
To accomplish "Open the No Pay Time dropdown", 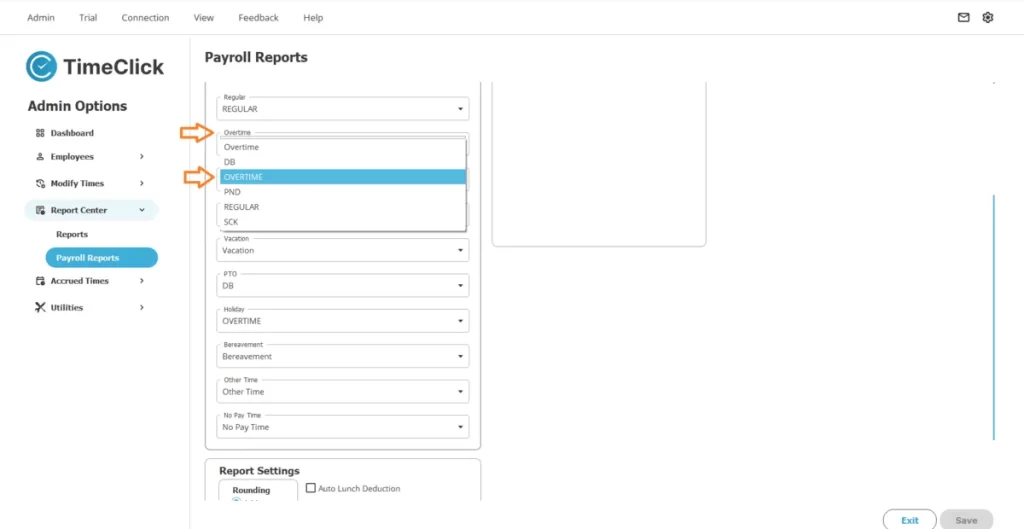I will pyautogui.click(x=342, y=426).
